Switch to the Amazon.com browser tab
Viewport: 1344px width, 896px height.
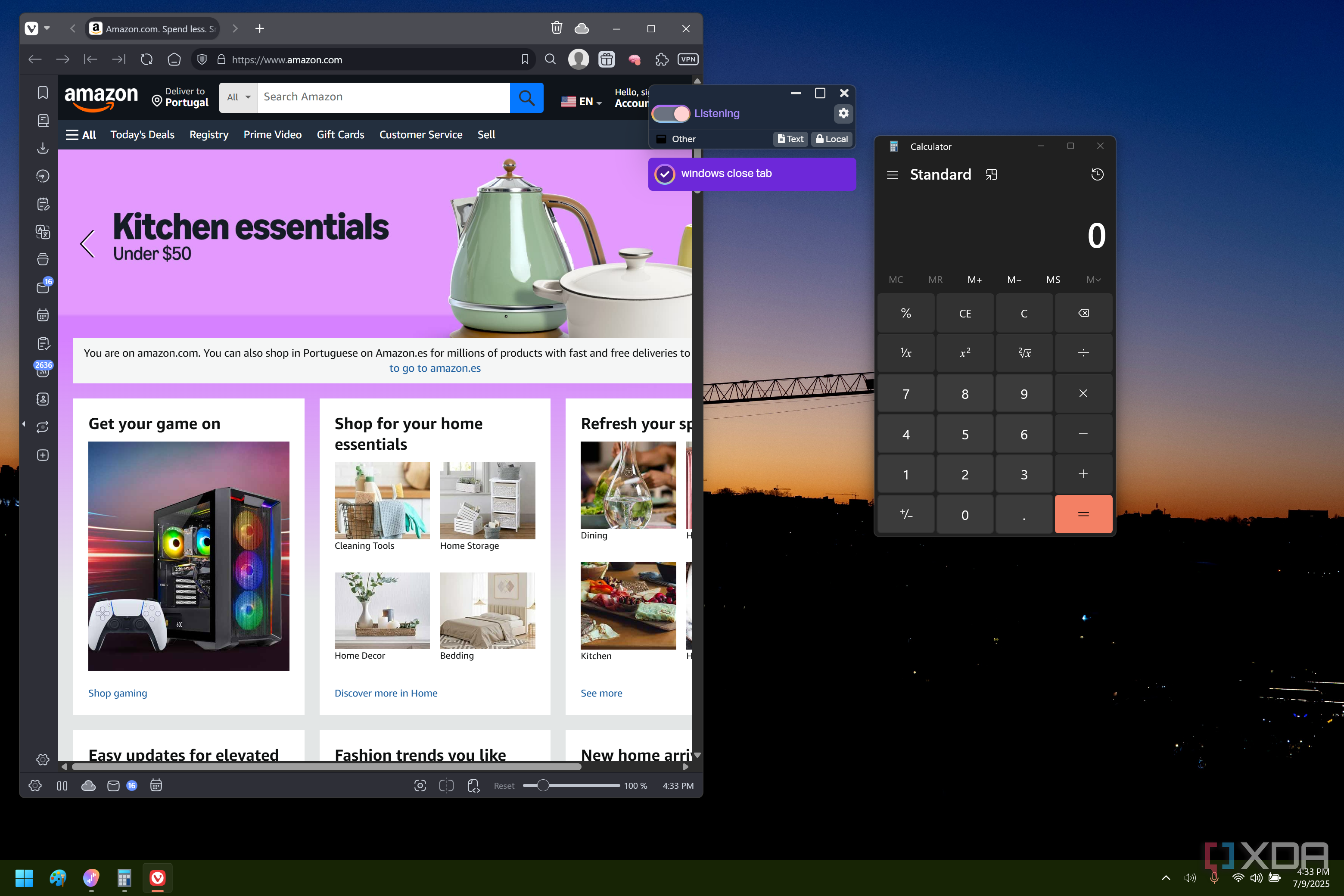pos(152,28)
